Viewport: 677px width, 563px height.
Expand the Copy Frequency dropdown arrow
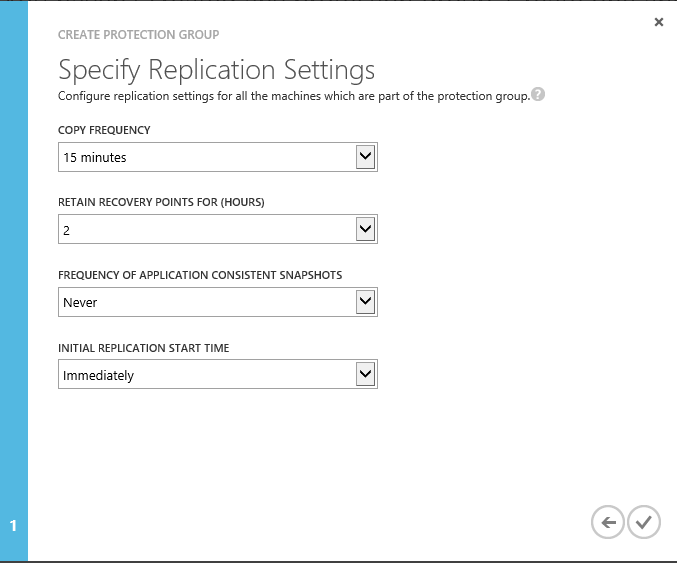coord(365,157)
